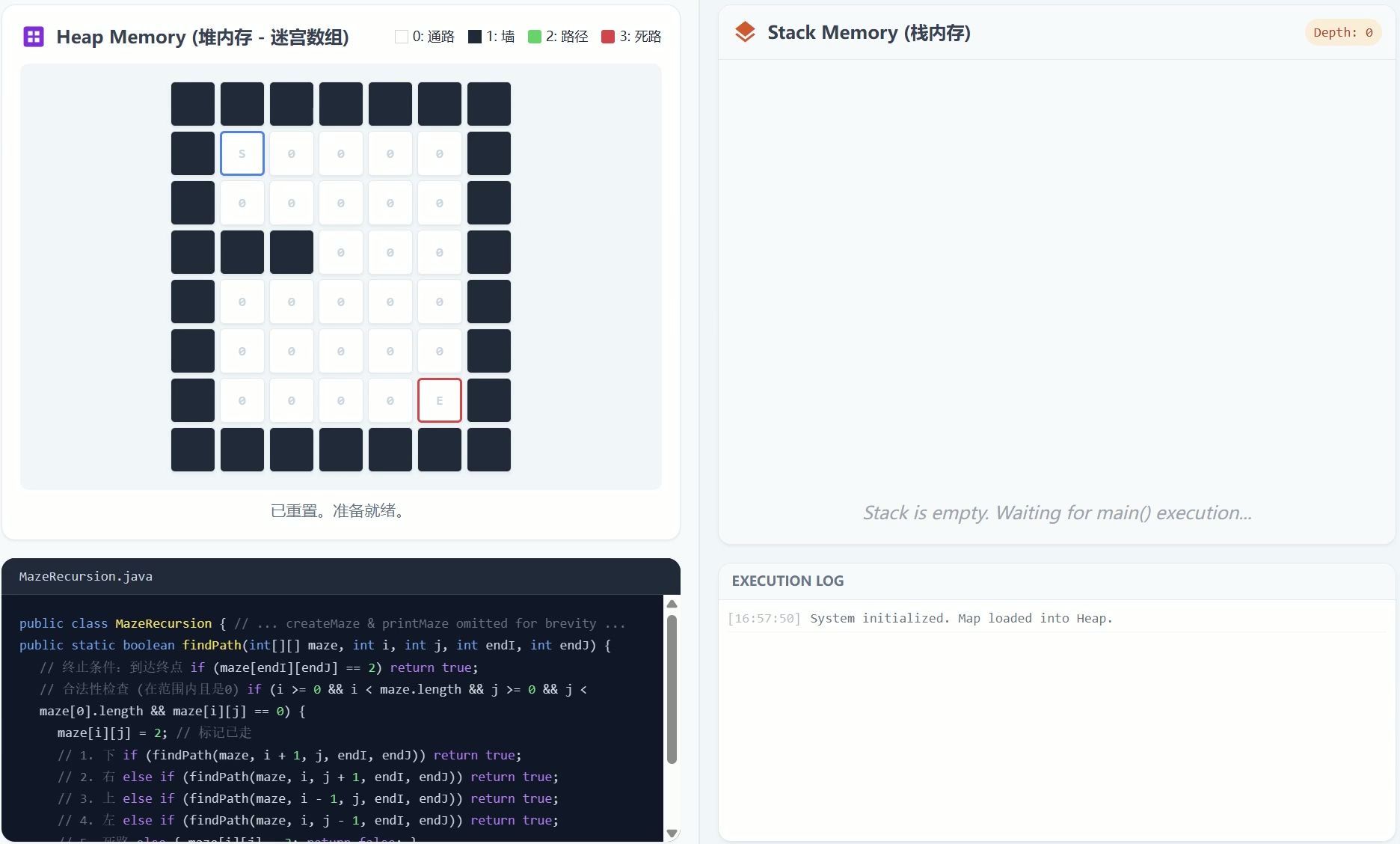Screen dimensions: 1400x844
Task: Click the end cell marked E
Action: (x=440, y=400)
